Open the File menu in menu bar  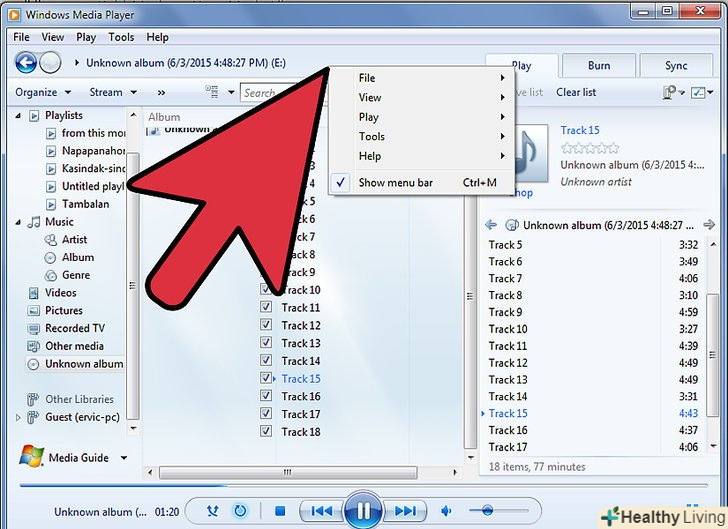click(21, 37)
